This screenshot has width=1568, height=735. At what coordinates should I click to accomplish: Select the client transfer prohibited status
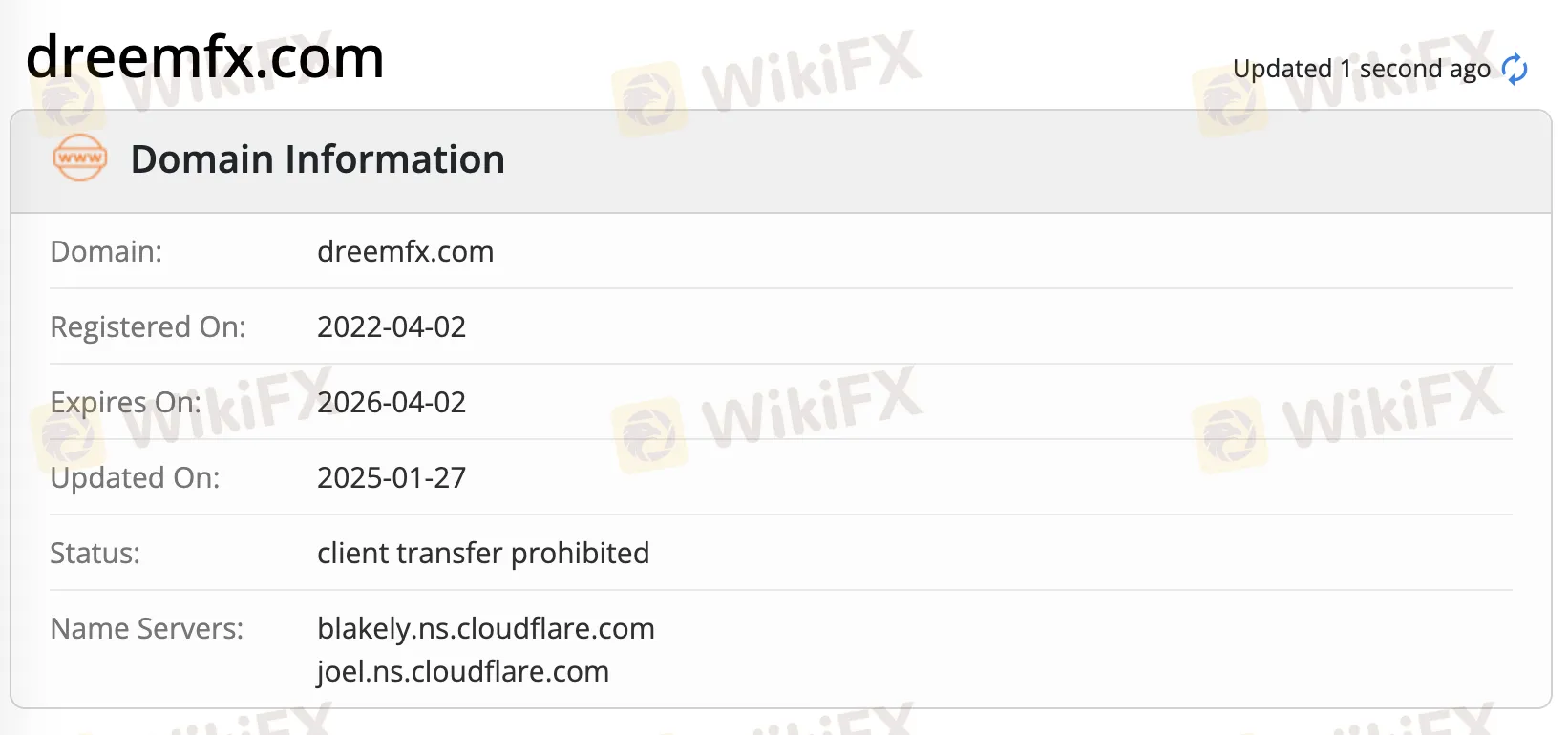tap(483, 553)
